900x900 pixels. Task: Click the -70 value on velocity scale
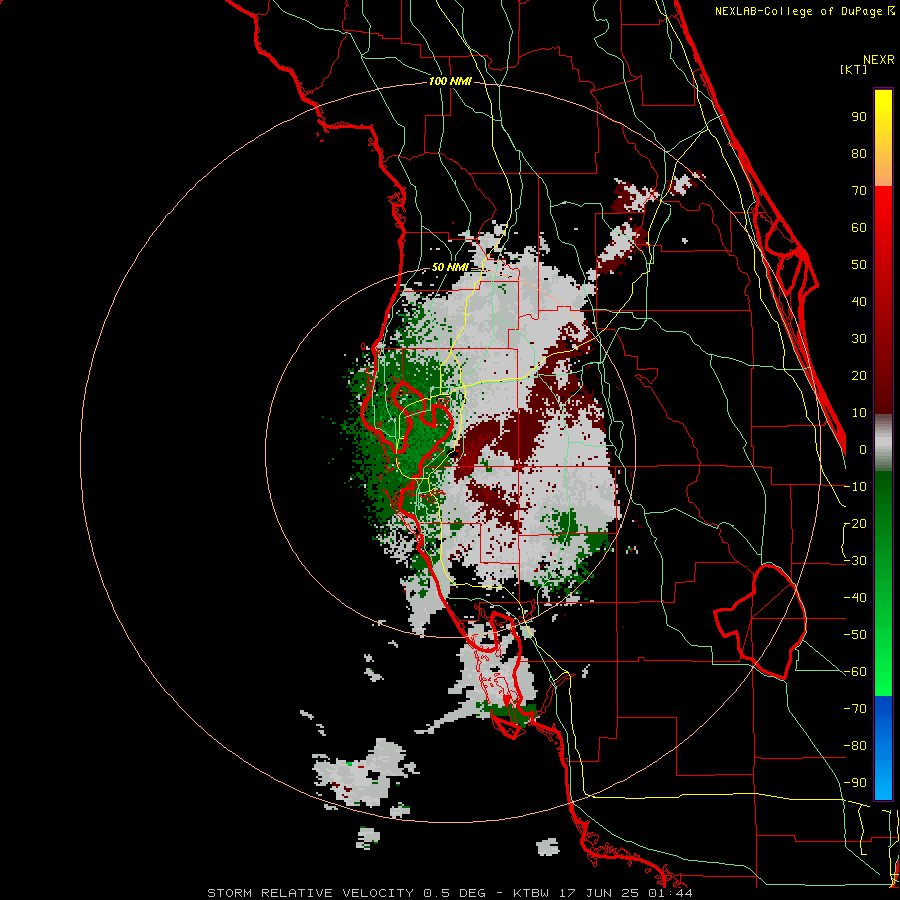point(855,709)
